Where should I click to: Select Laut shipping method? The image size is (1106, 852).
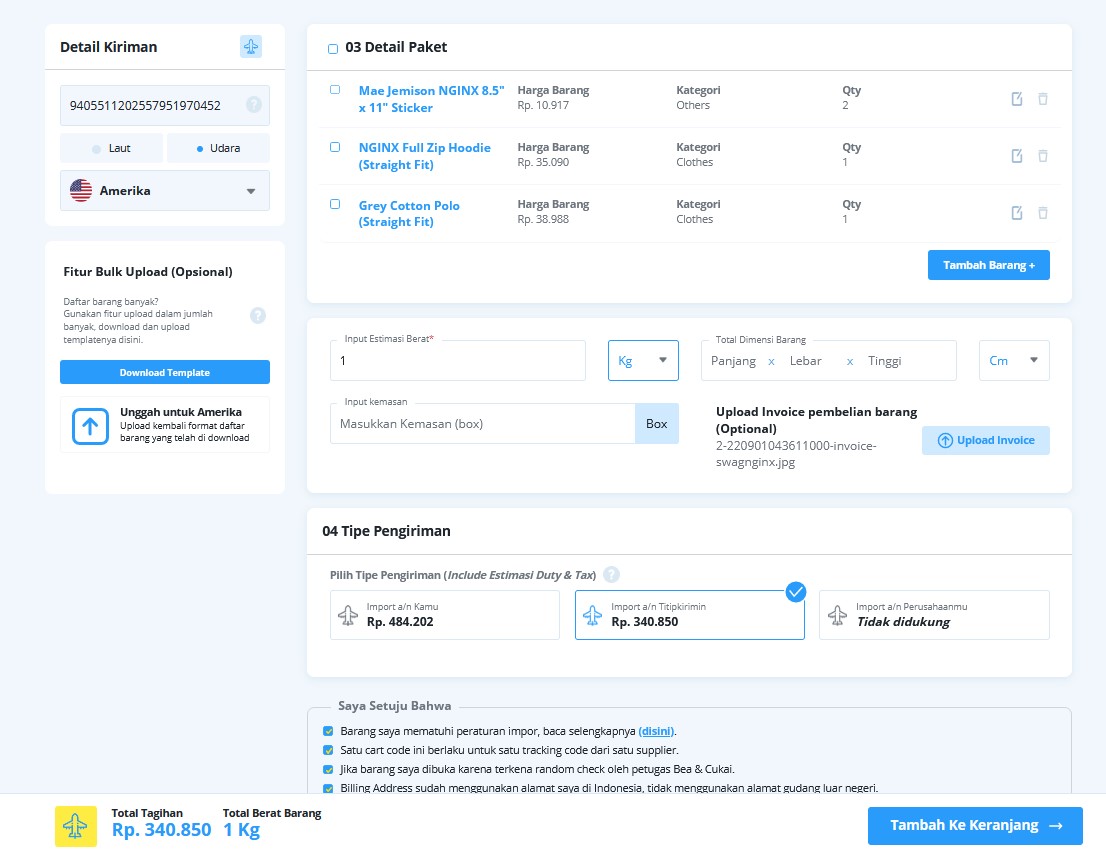tap(111, 148)
